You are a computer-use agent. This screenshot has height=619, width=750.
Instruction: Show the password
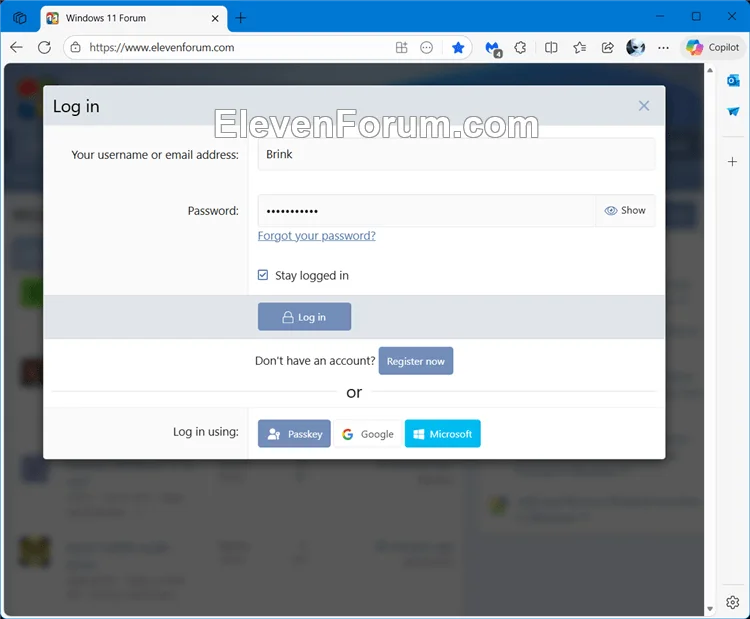625,210
